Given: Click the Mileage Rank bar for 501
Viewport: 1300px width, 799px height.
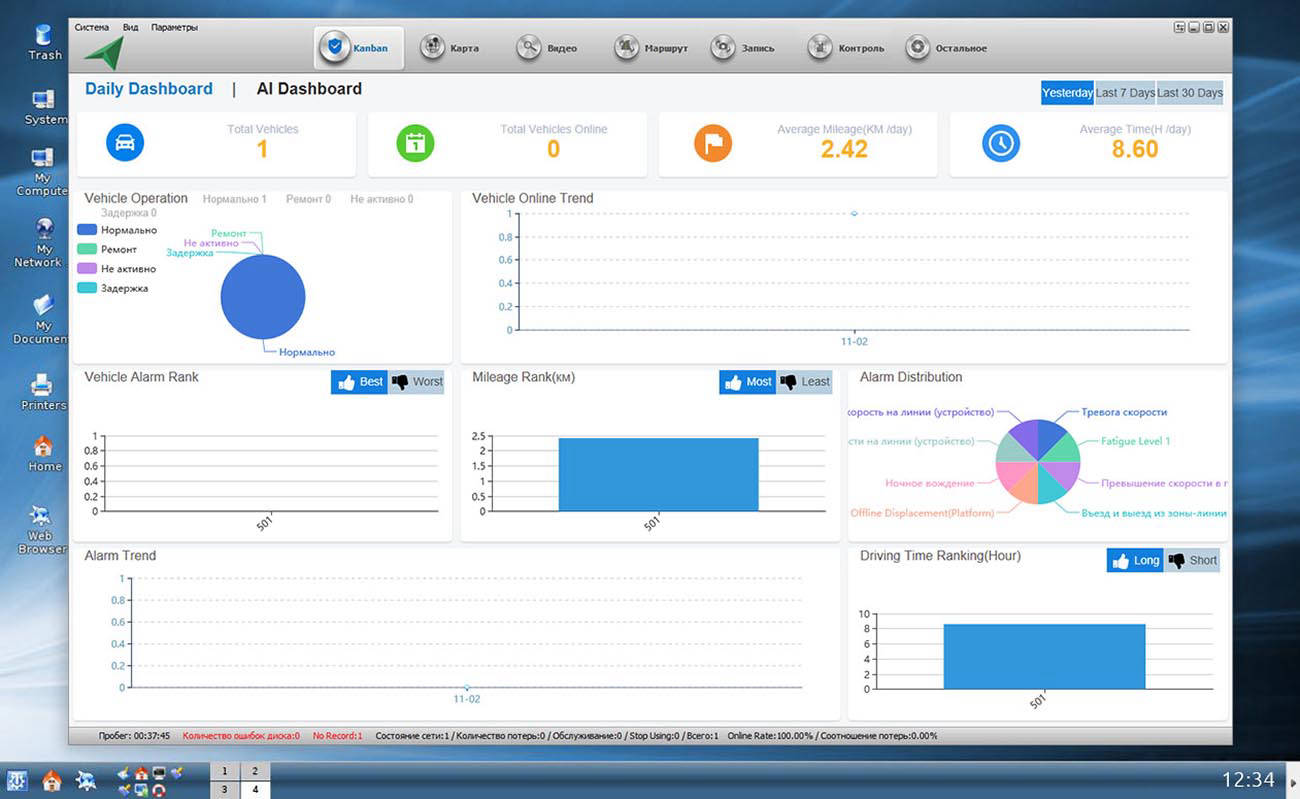Looking at the screenshot, I should click(x=658, y=474).
